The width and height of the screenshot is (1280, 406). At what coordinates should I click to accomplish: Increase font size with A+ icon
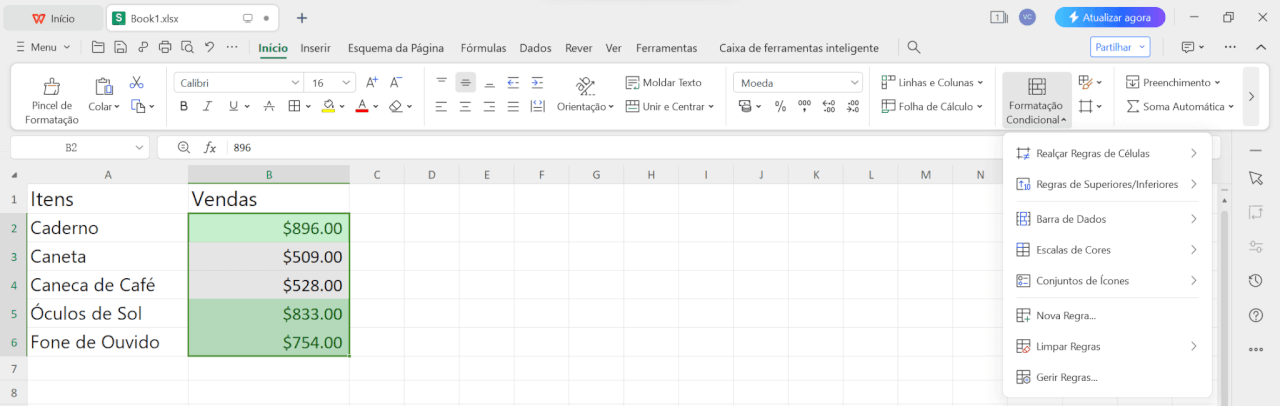click(372, 82)
